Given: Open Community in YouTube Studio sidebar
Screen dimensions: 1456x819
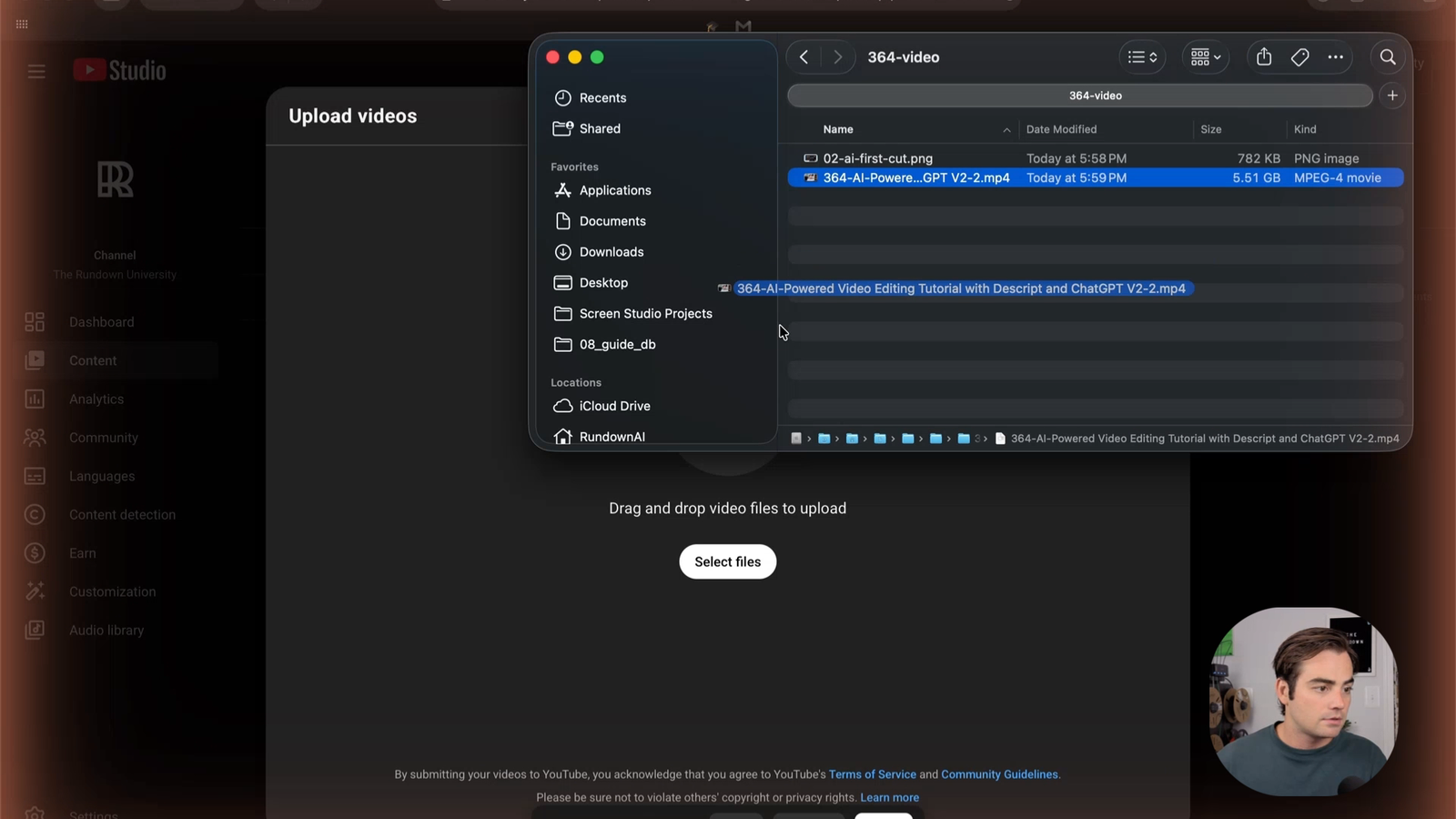Looking at the screenshot, I should [104, 438].
